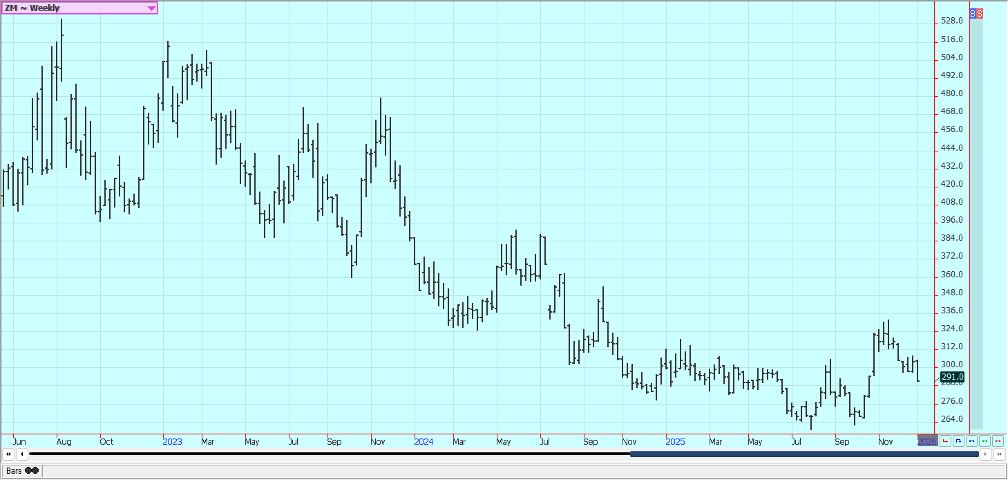The height and width of the screenshot is (480, 1008).
Task: Select the Bars tab at bottom
Action: (21, 470)
